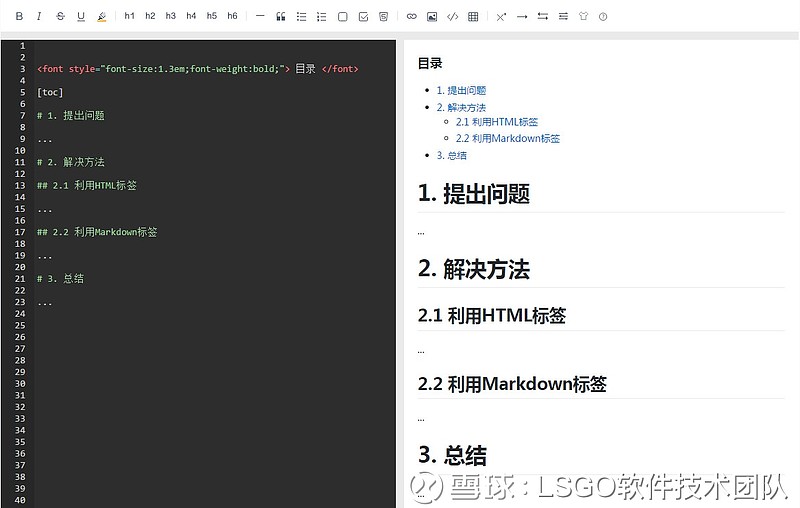
Task: Click editor line '# 2. 解决方法'
Action: [x=70, y=162]
